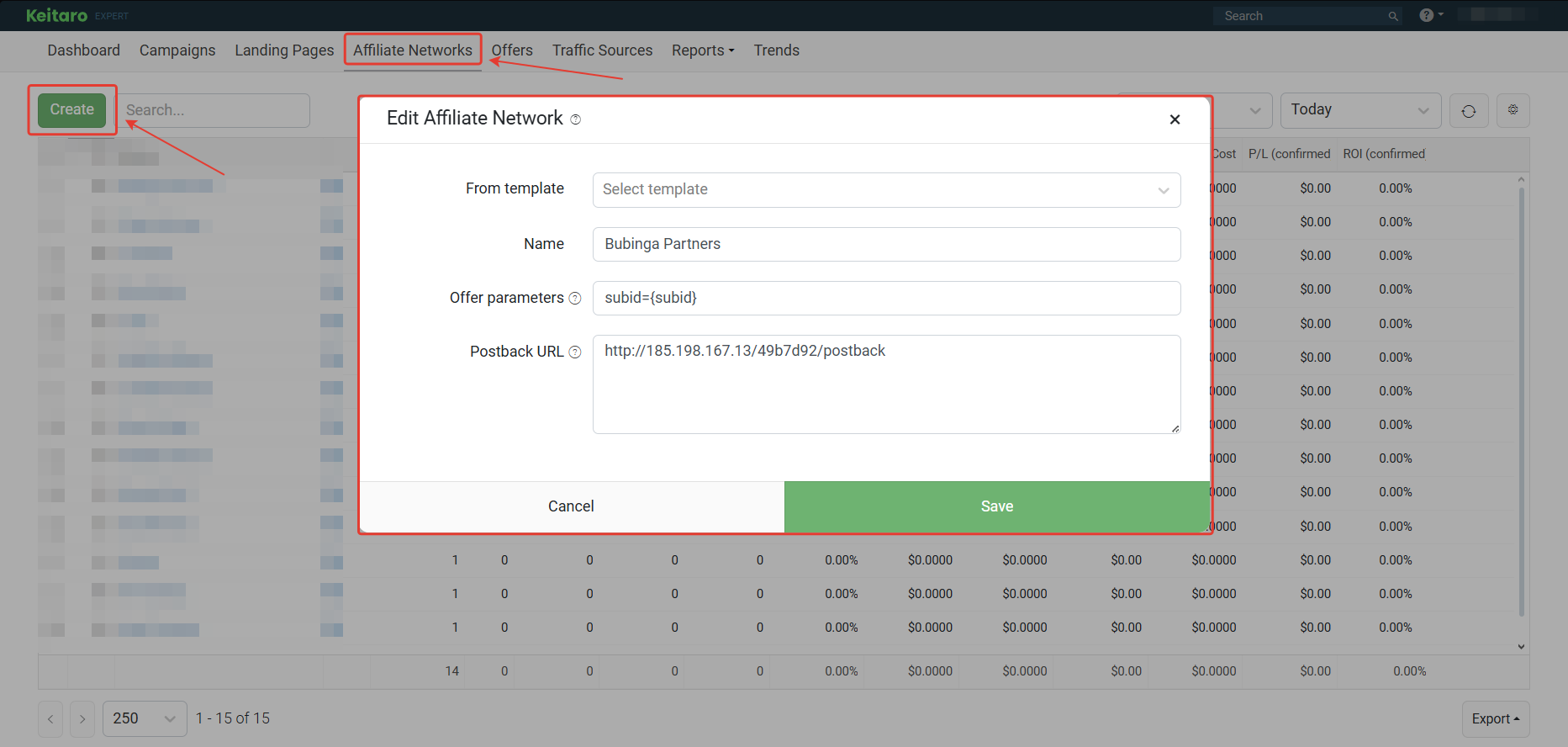Open the Select template dropdown

point(886,190)
